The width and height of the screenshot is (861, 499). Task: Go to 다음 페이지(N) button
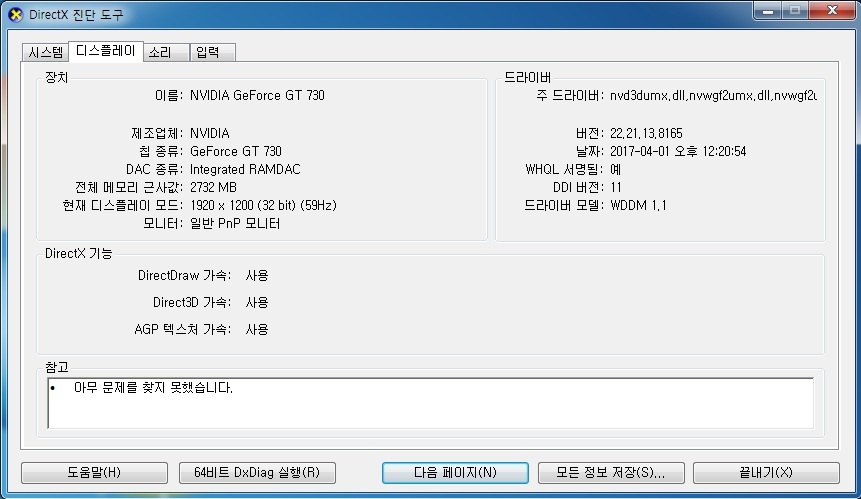tap(455, 473)
